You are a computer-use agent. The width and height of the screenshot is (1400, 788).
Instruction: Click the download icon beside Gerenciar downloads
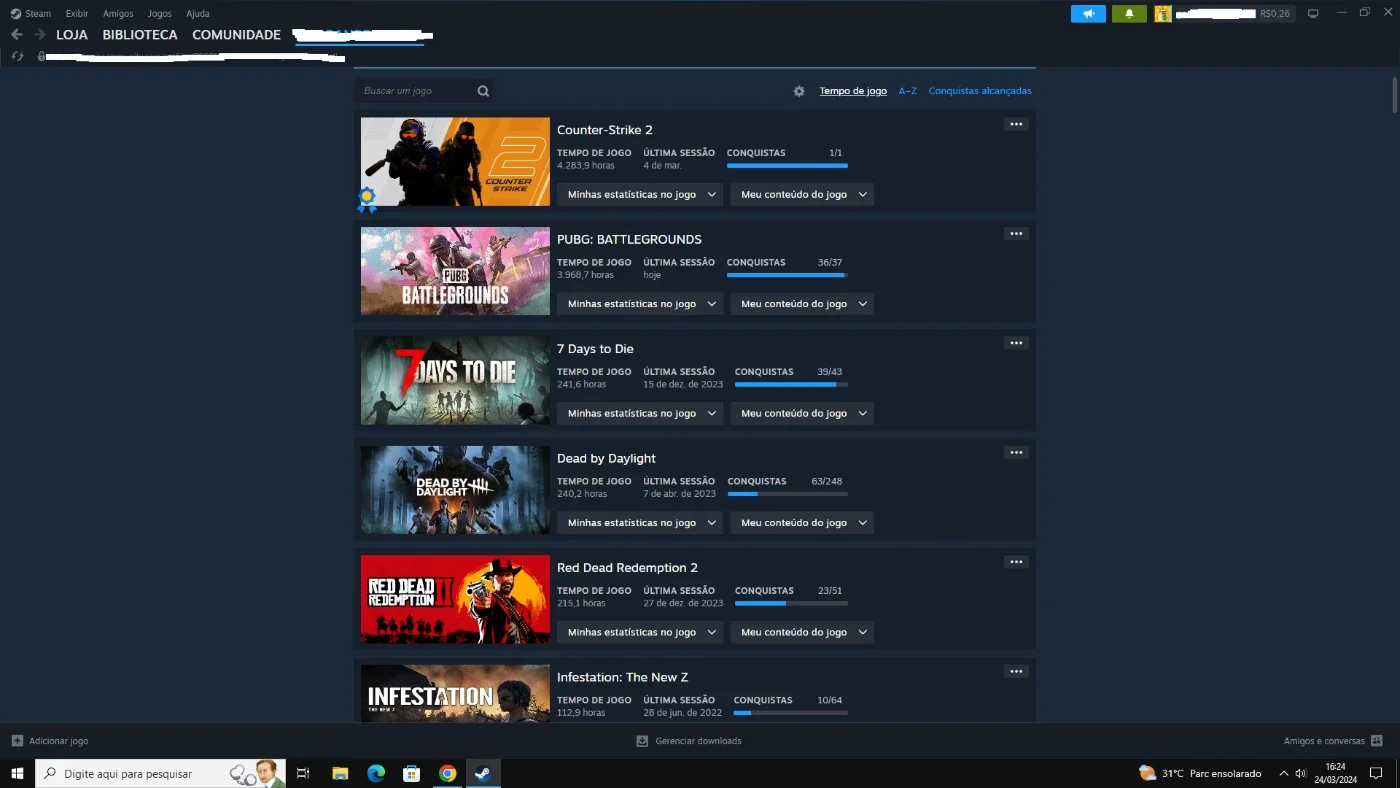coord(642,741)
